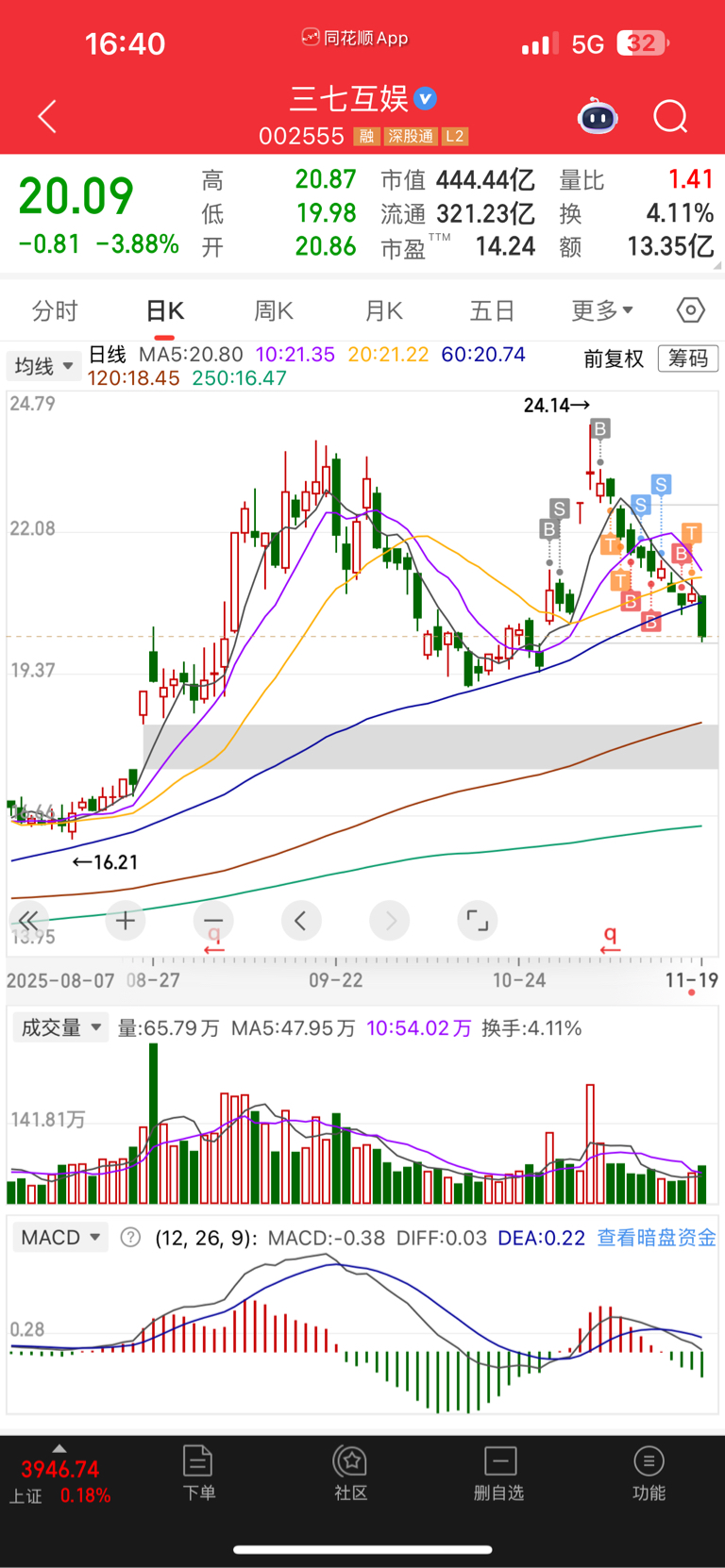Tap the 24.14 high price annotation
The image size is (725, 1568).
coord(557,405)
